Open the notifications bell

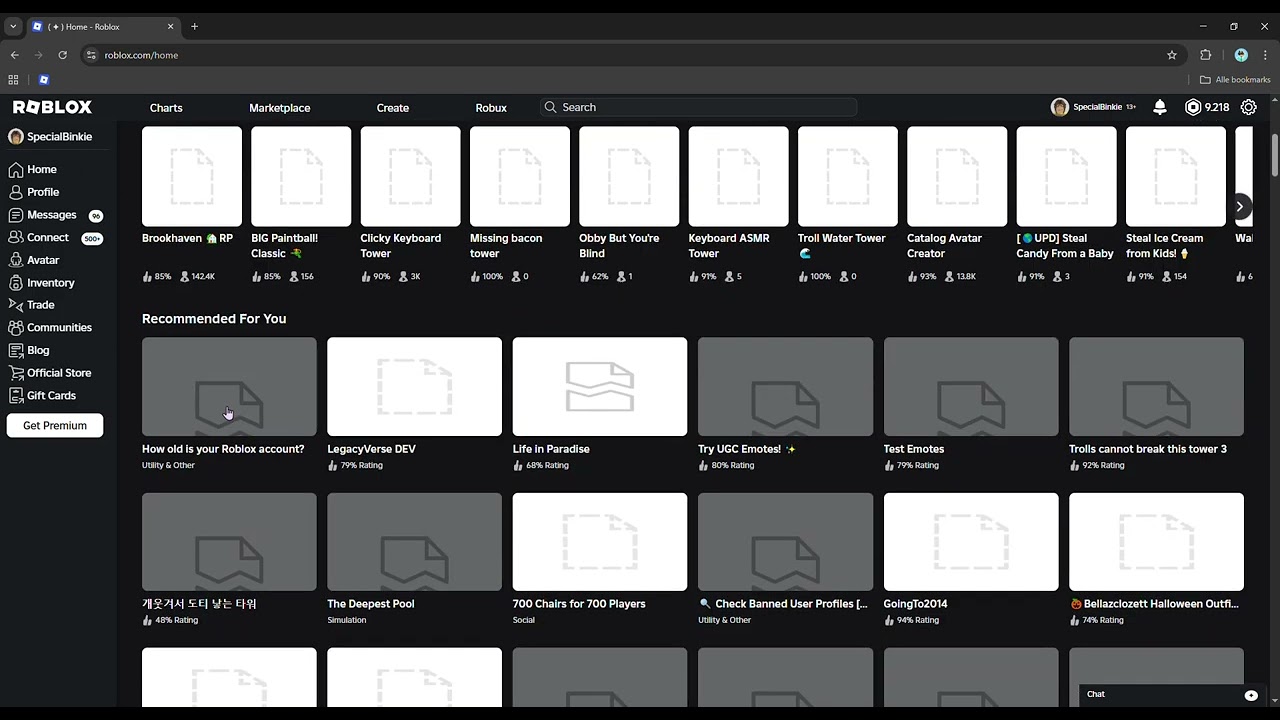tap(1160, 107)
